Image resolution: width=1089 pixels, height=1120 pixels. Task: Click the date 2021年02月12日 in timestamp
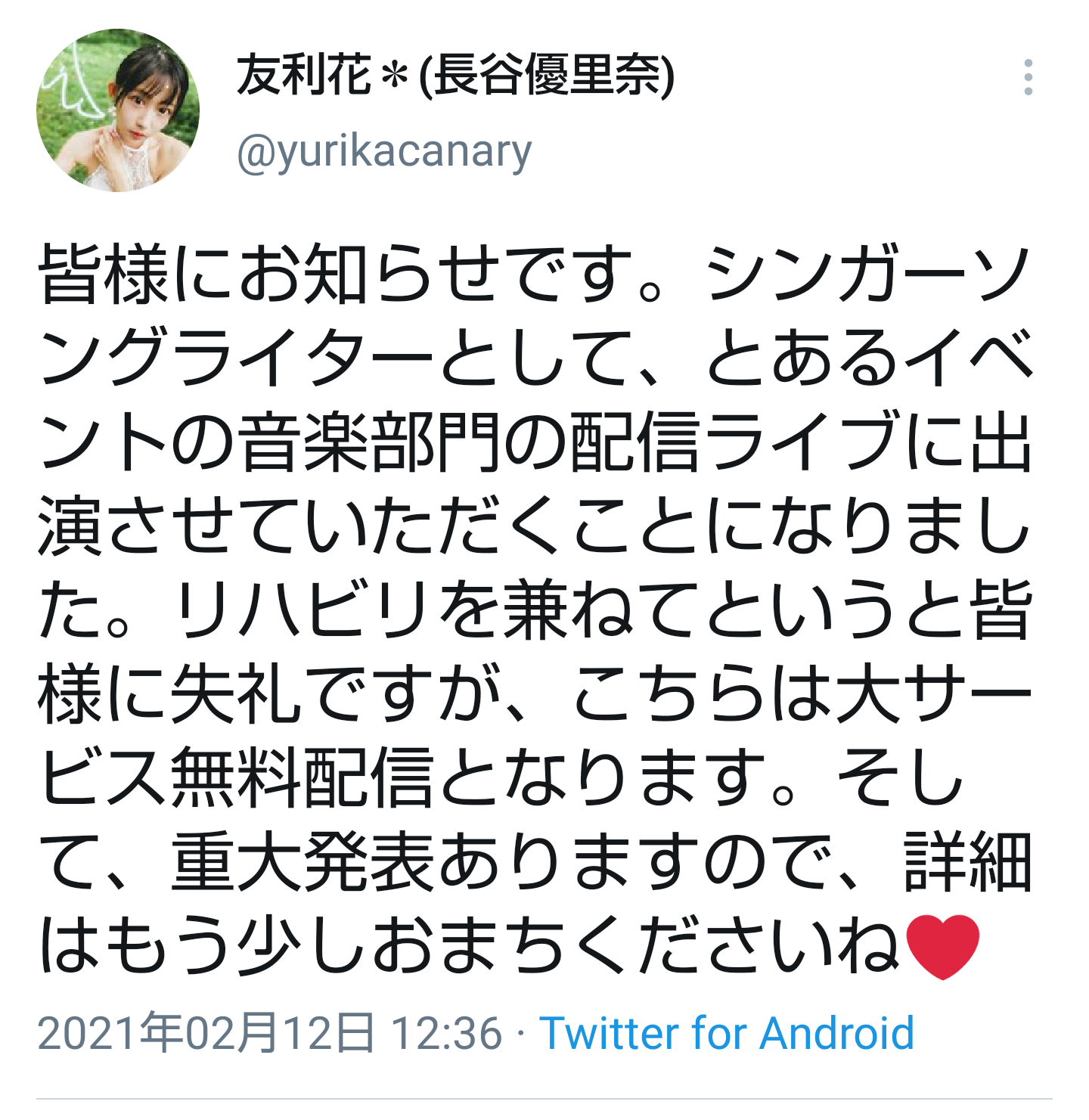pos(206,1033)
